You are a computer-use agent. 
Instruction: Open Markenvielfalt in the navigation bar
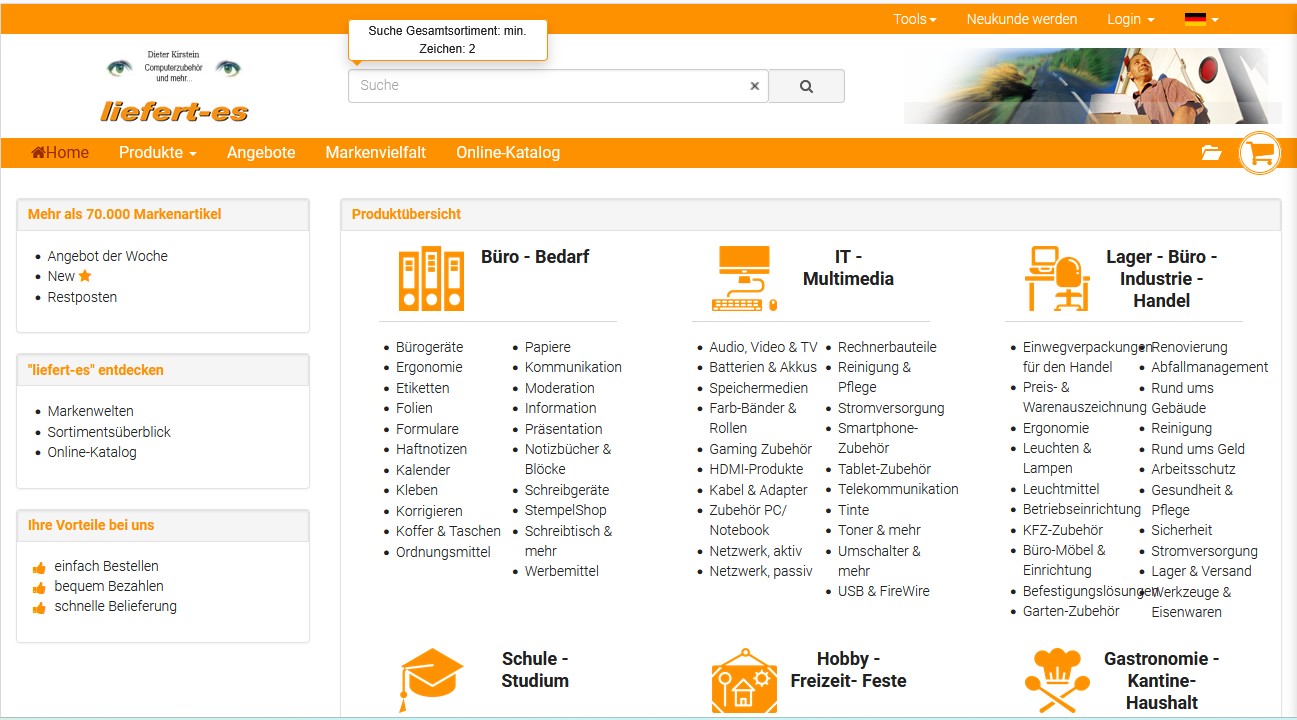[375, 153]
